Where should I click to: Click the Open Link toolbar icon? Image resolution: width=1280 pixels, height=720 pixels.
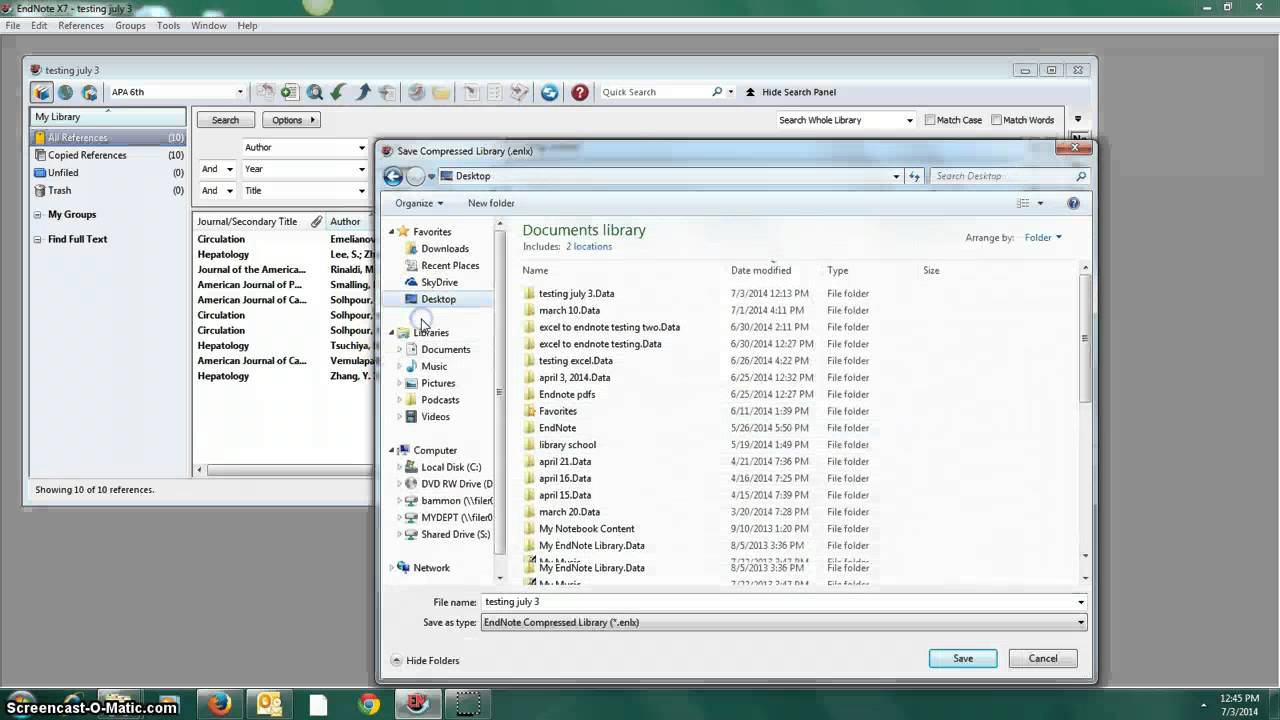(416, 92)
